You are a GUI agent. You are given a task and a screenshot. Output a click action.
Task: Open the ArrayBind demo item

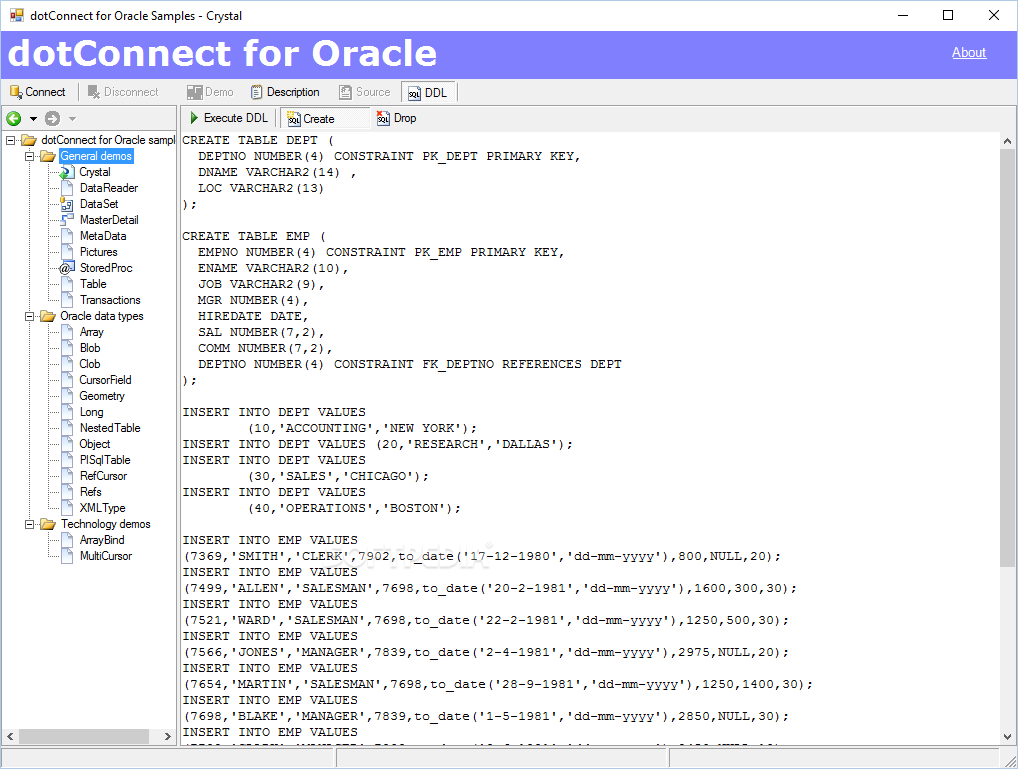coord(102,540)
